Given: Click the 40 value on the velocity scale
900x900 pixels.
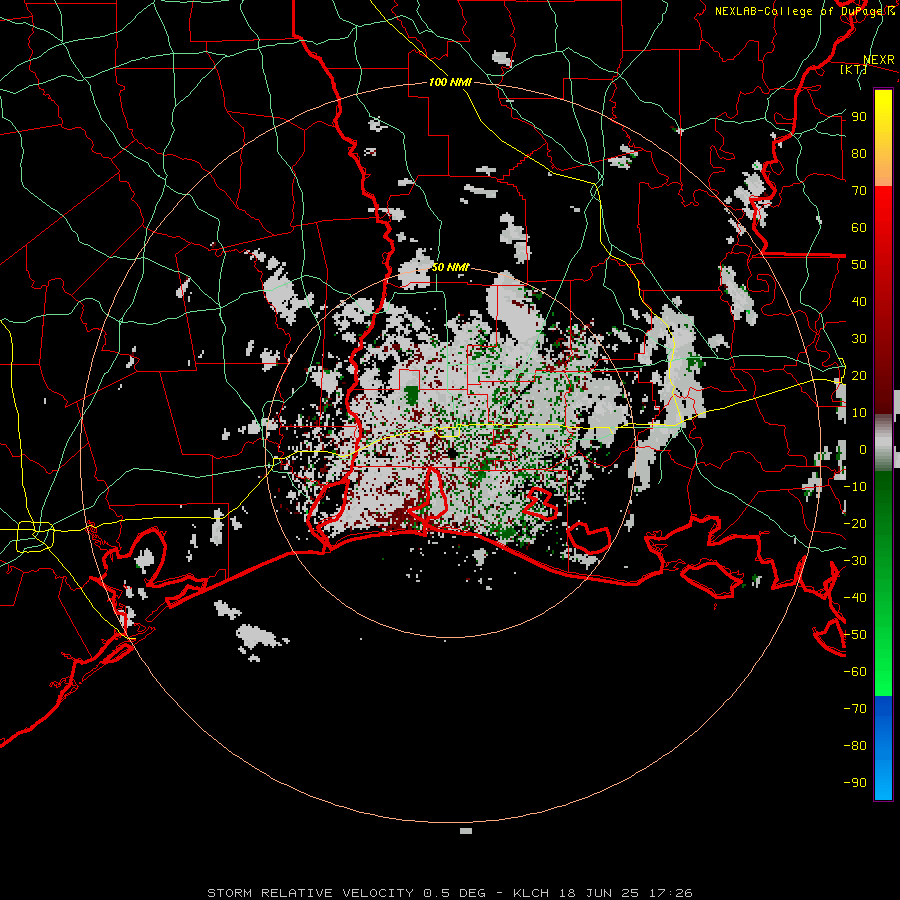Looking at the screenshot, I should pyautogui.click(x=859, y=302).
